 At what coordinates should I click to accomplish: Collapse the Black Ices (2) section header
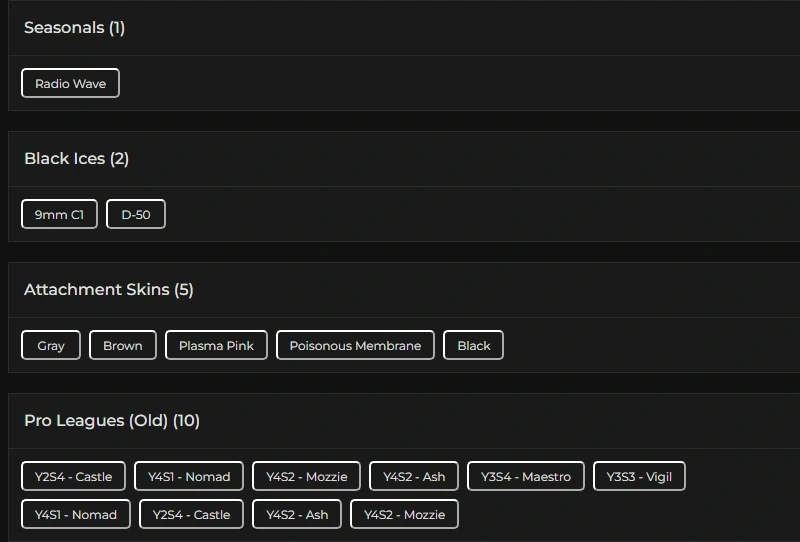coord(76,159)
